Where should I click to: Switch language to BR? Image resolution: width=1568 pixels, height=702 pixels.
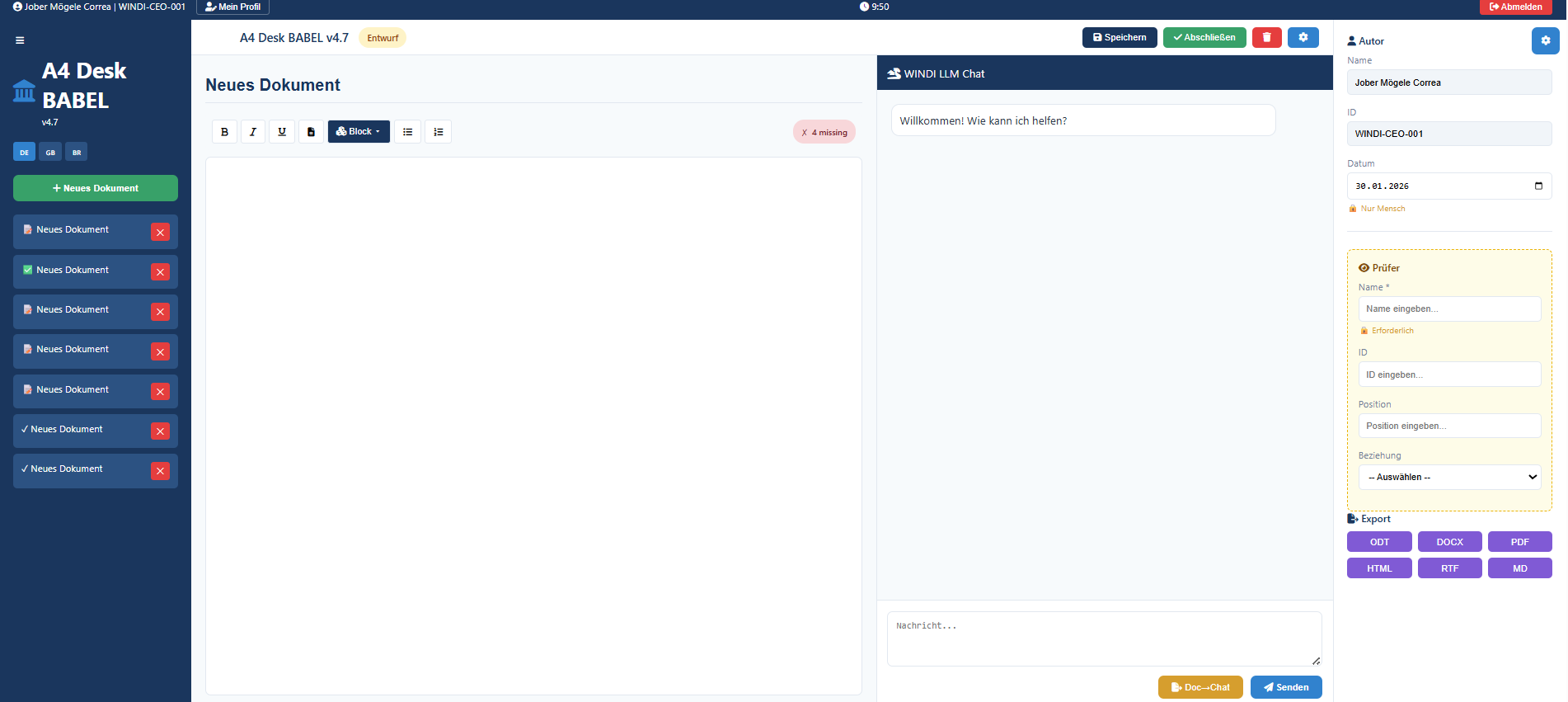pyautogui.click(x=77, y=152)
